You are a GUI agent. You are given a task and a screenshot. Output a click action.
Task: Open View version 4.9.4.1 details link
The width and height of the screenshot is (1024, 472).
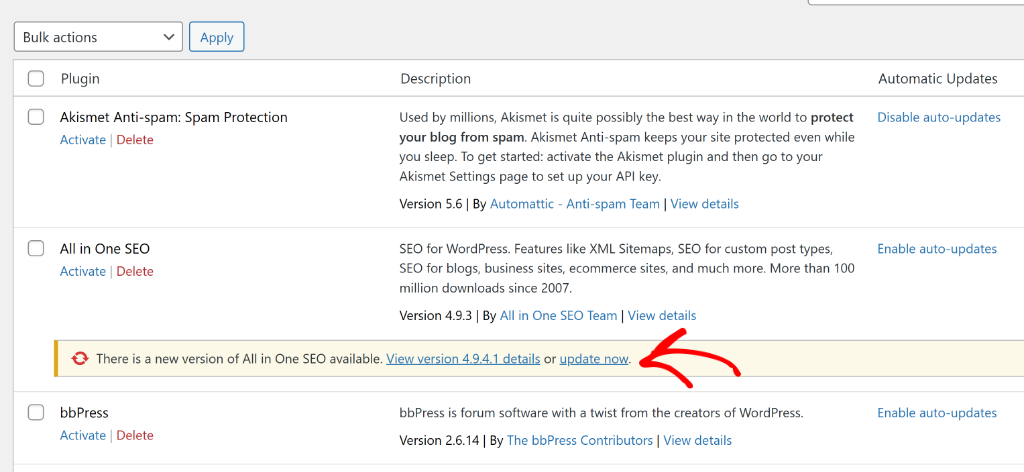click(463, 358)
